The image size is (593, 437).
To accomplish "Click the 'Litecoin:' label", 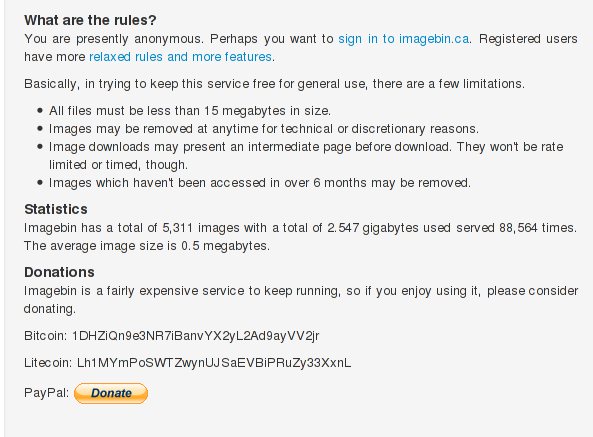I will coord(48,363).
